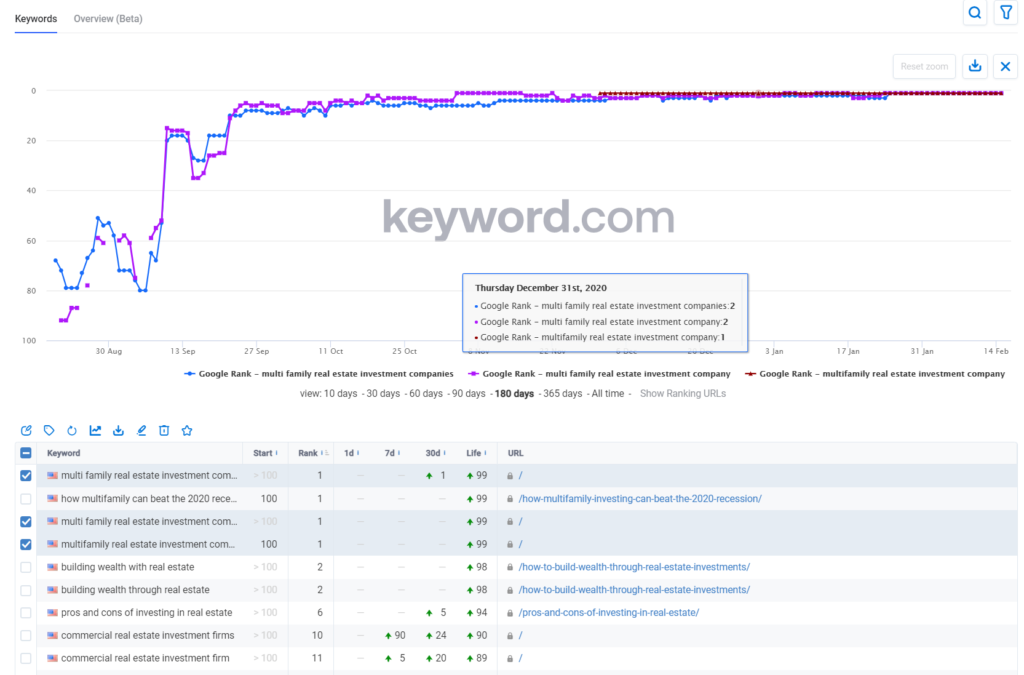Open URL link in building wealth with real estate row

pos(634,567)
